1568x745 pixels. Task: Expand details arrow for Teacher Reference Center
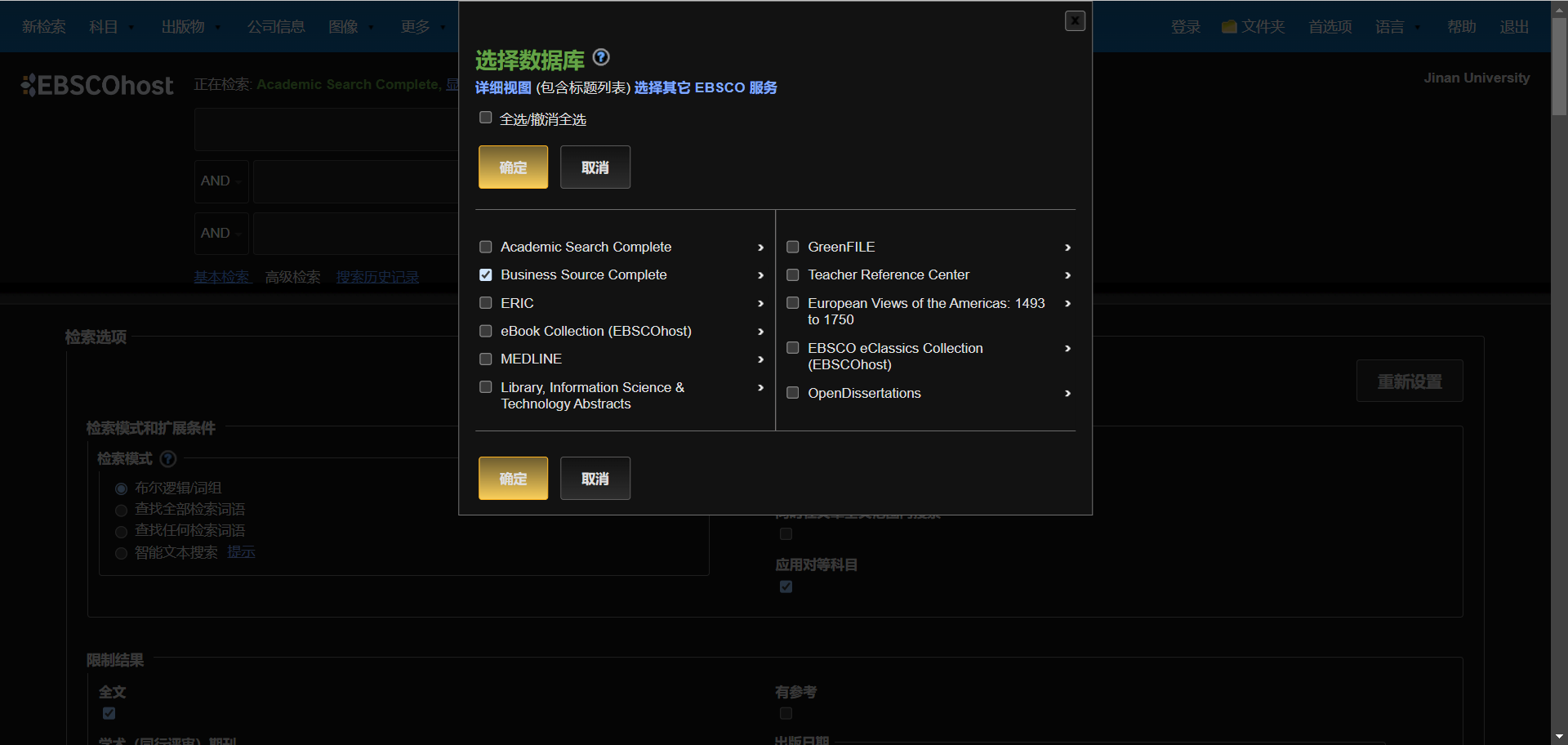tap(1067, 275)
